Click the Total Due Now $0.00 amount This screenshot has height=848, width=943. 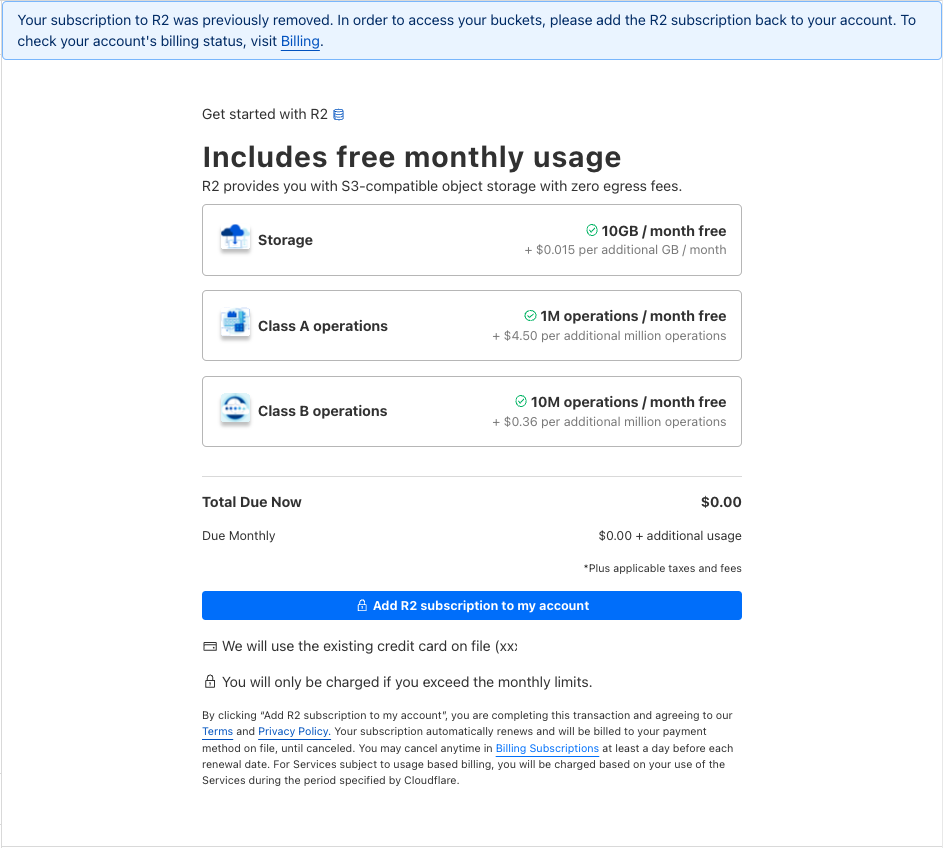(x=721, y=502)
